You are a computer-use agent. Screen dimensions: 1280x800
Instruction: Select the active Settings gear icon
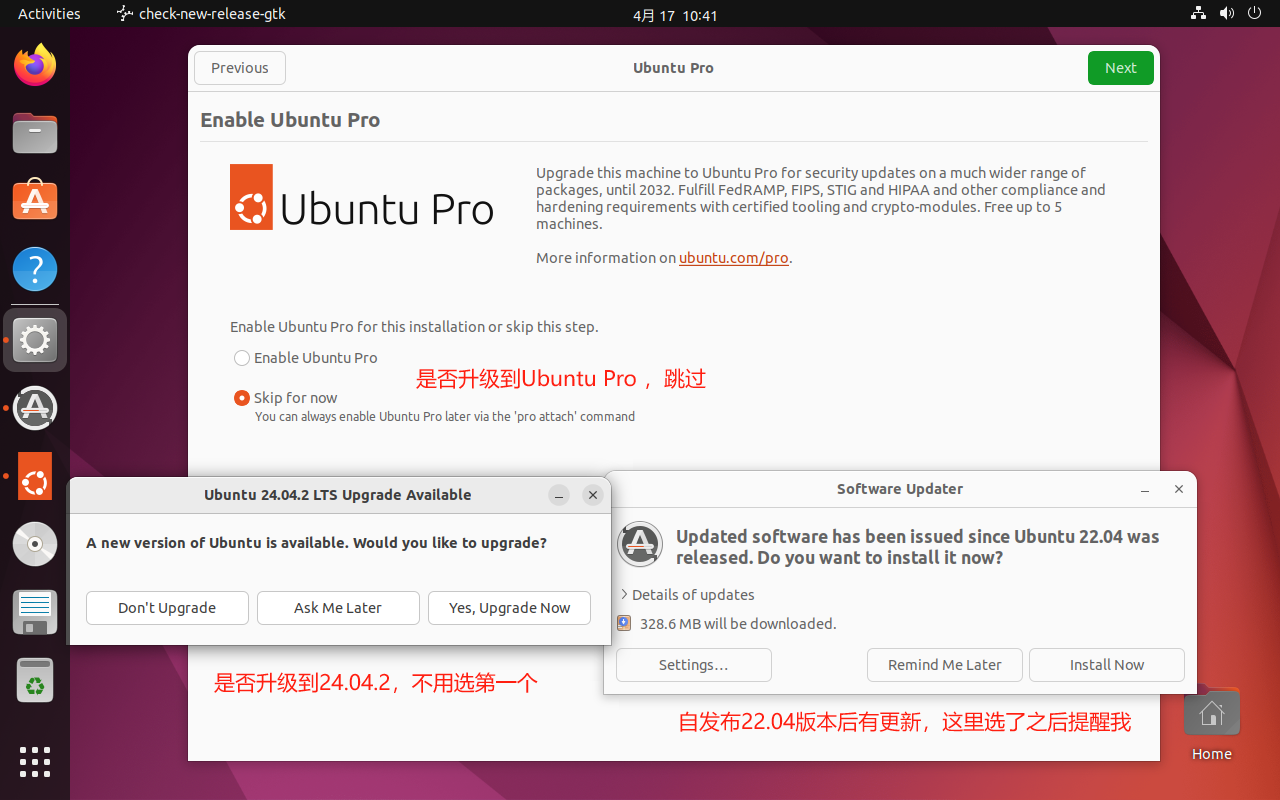35,340
